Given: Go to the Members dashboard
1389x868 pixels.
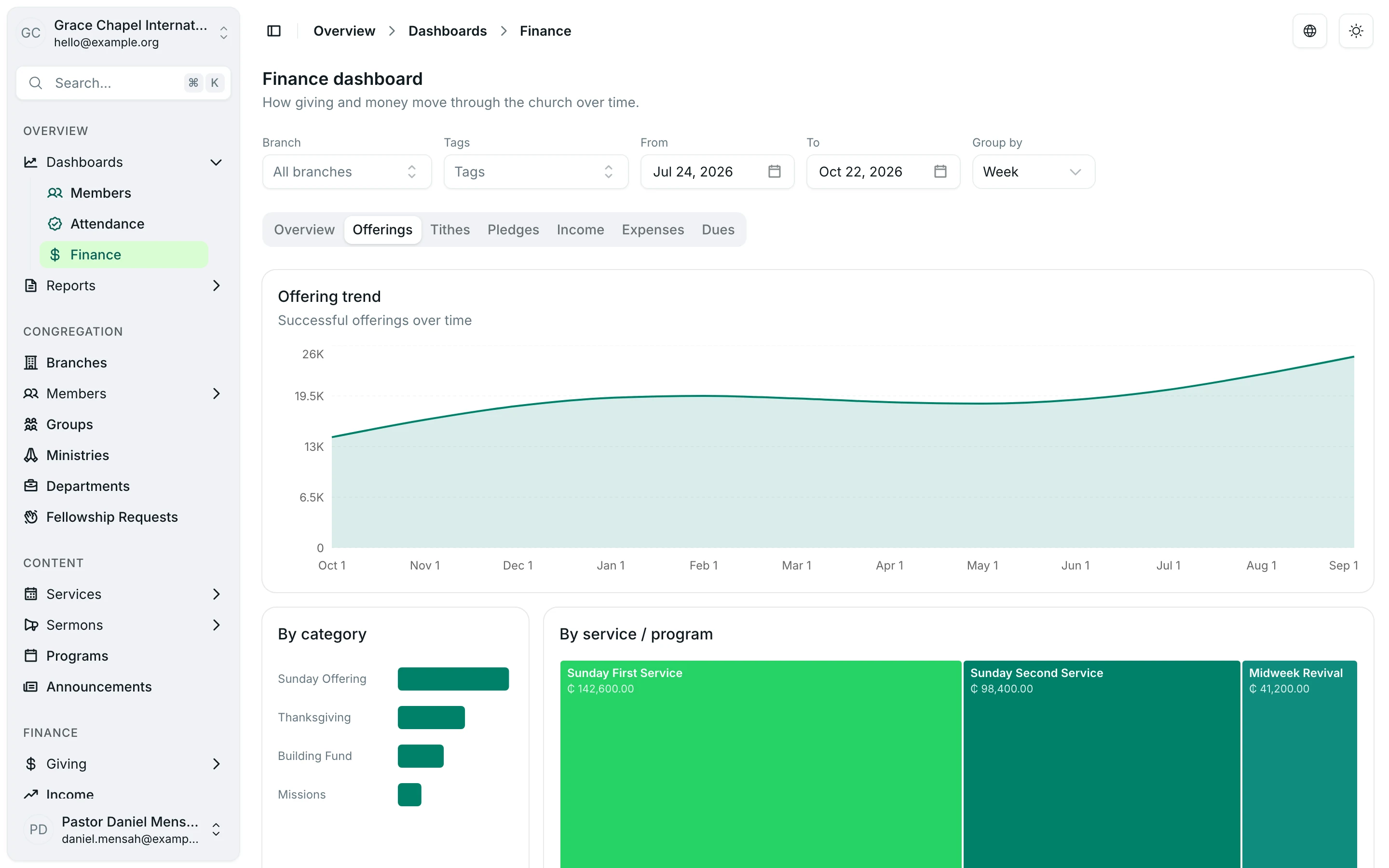Looking at the screenshot, I should click(x=123, y=193).
